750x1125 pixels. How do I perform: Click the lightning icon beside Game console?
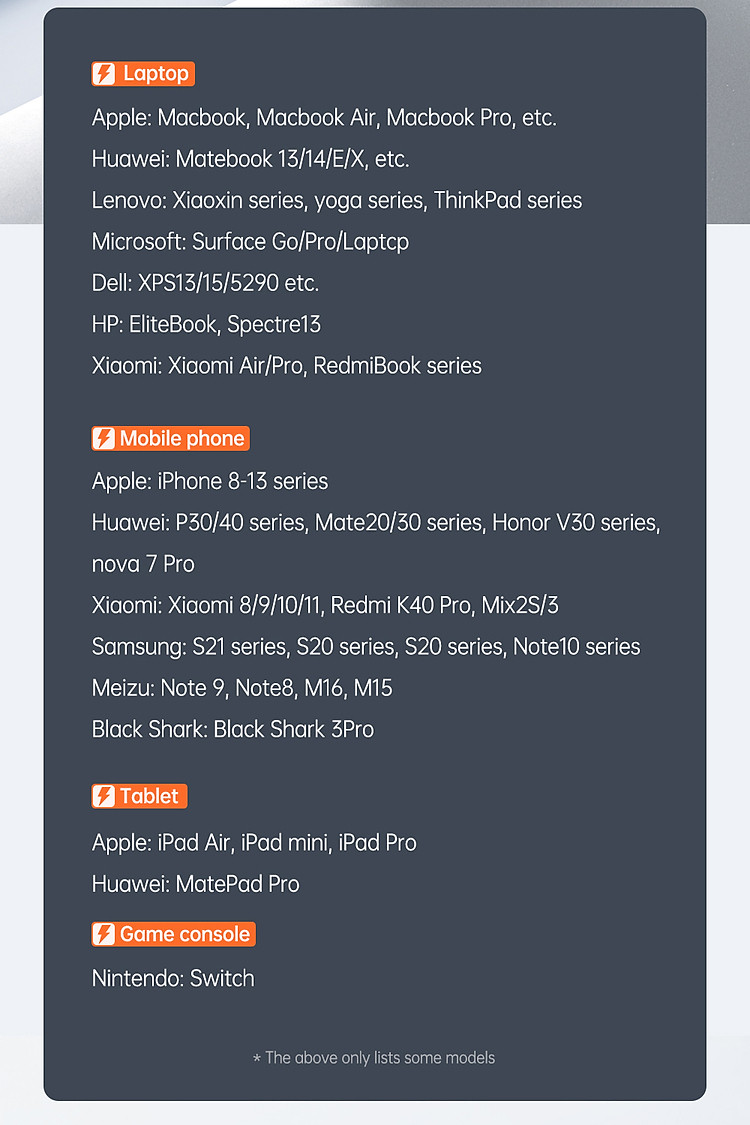click(104, 934)
